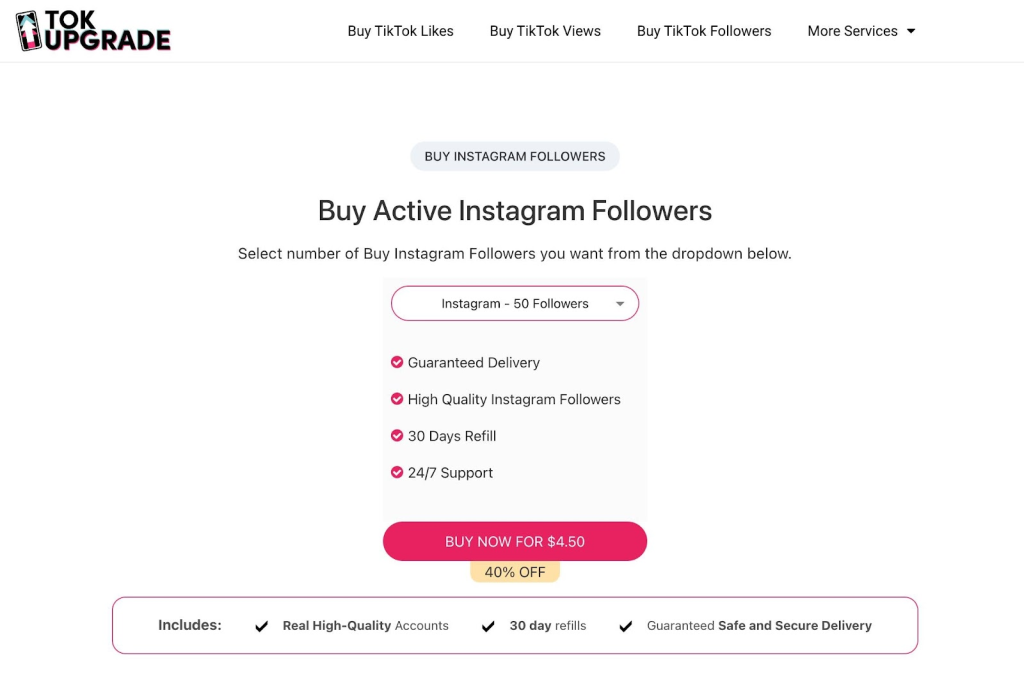
Task: Click the Guaranteed Safe and Secure Delivery text
Action: [759, 626]
